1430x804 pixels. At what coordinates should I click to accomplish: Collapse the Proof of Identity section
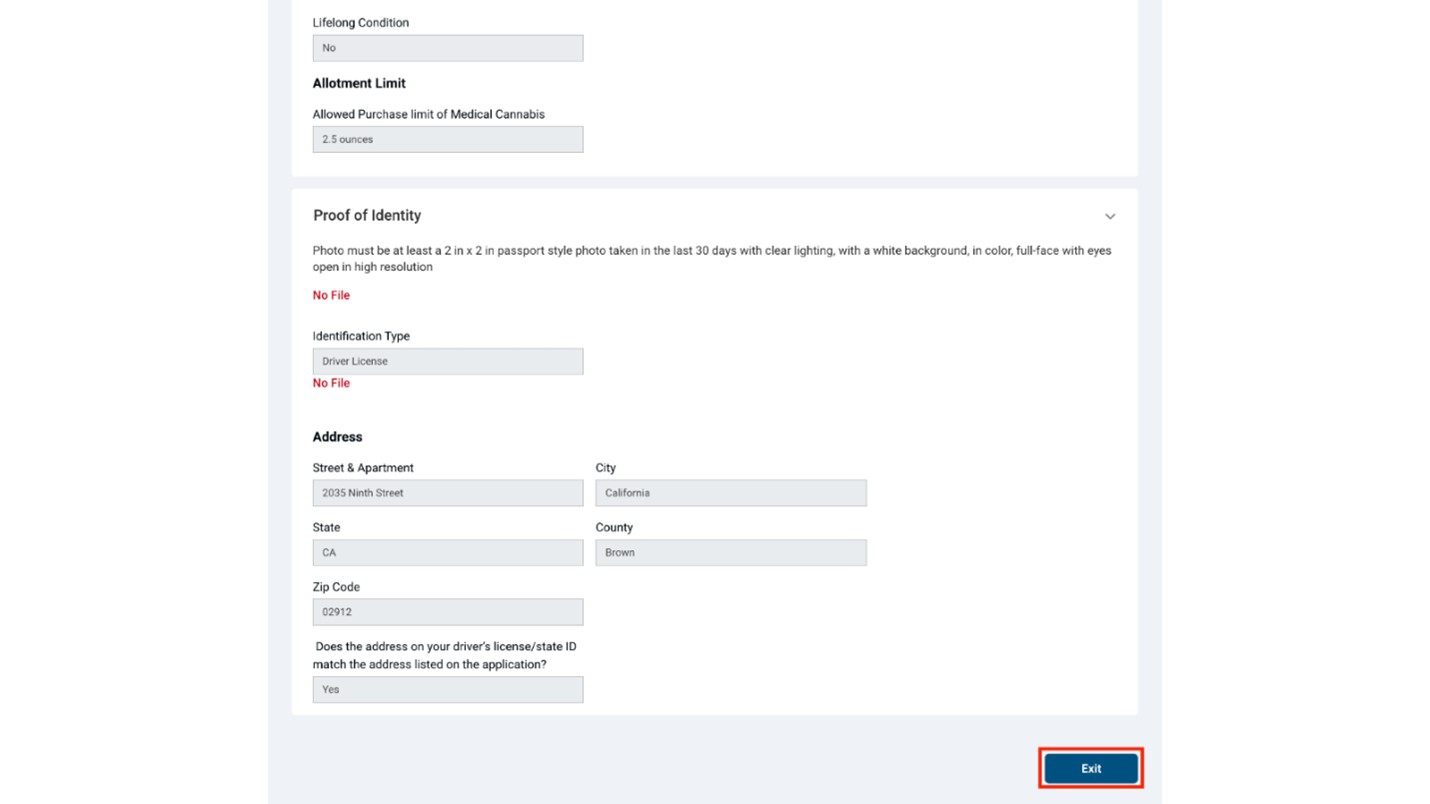[1110, 216]
